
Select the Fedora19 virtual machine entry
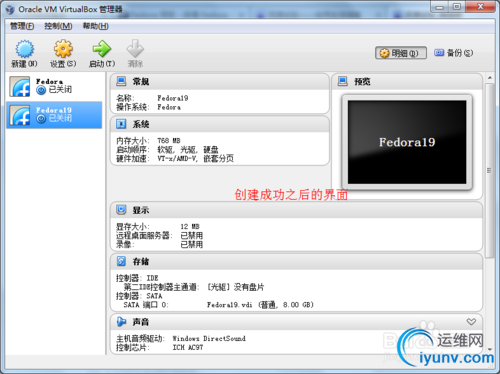[x=54, y=115]
